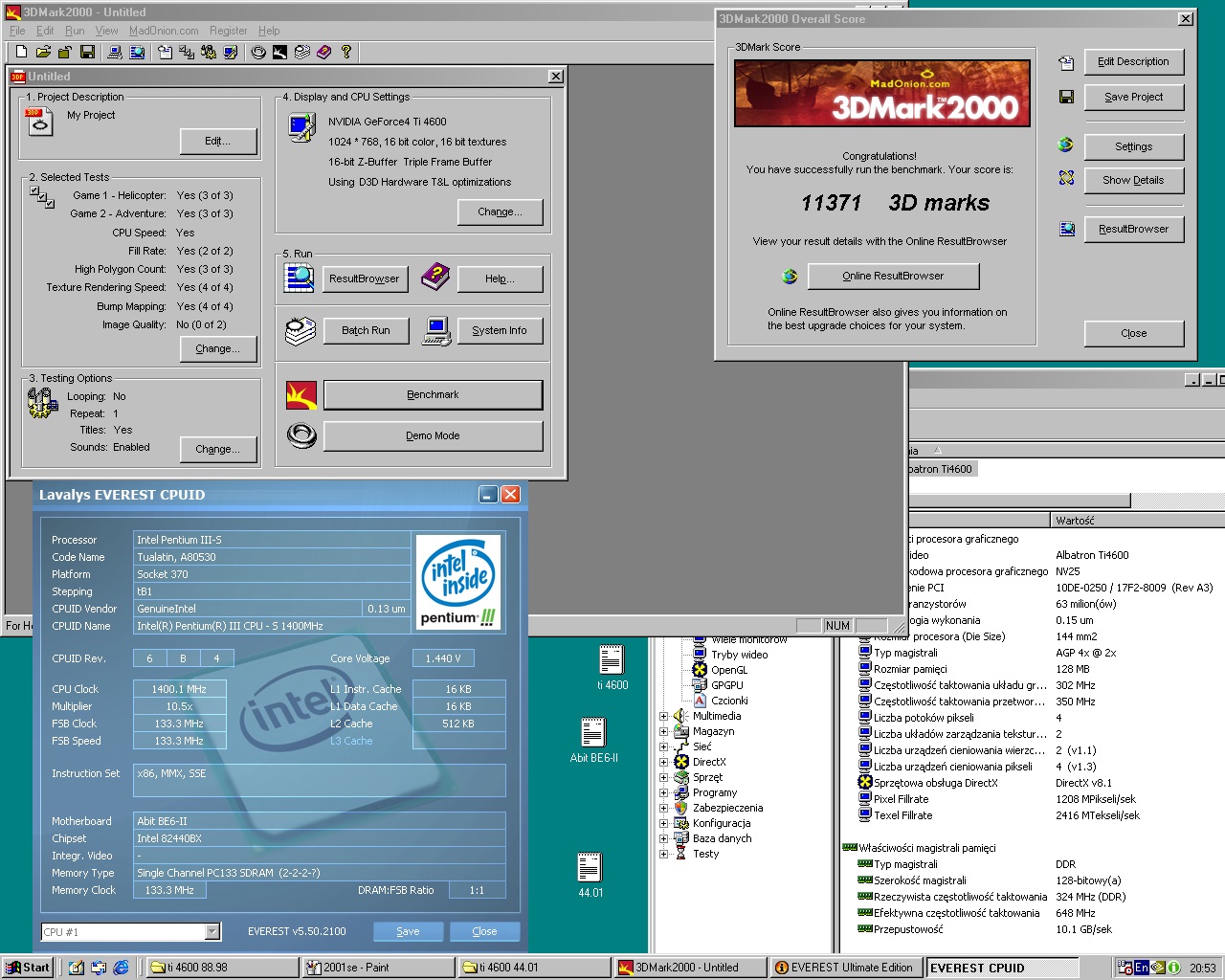
Task: Click the 3DP project file icon under Project Description
Action: [x=40, y=122]
